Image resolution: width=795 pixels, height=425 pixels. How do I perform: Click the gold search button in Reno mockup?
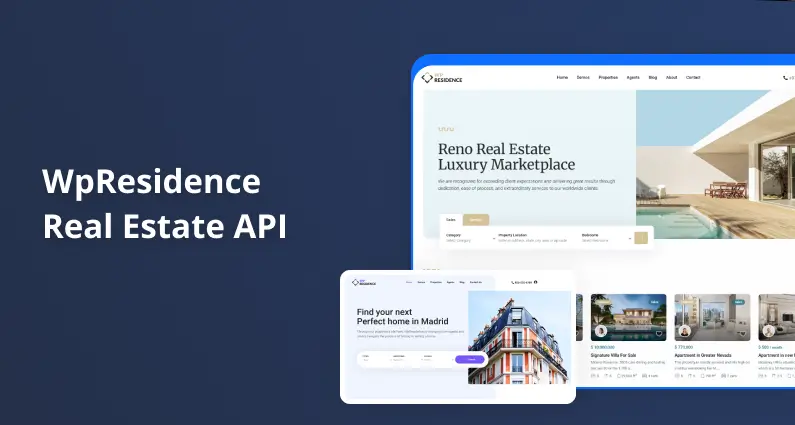click(x=641, y=238)
